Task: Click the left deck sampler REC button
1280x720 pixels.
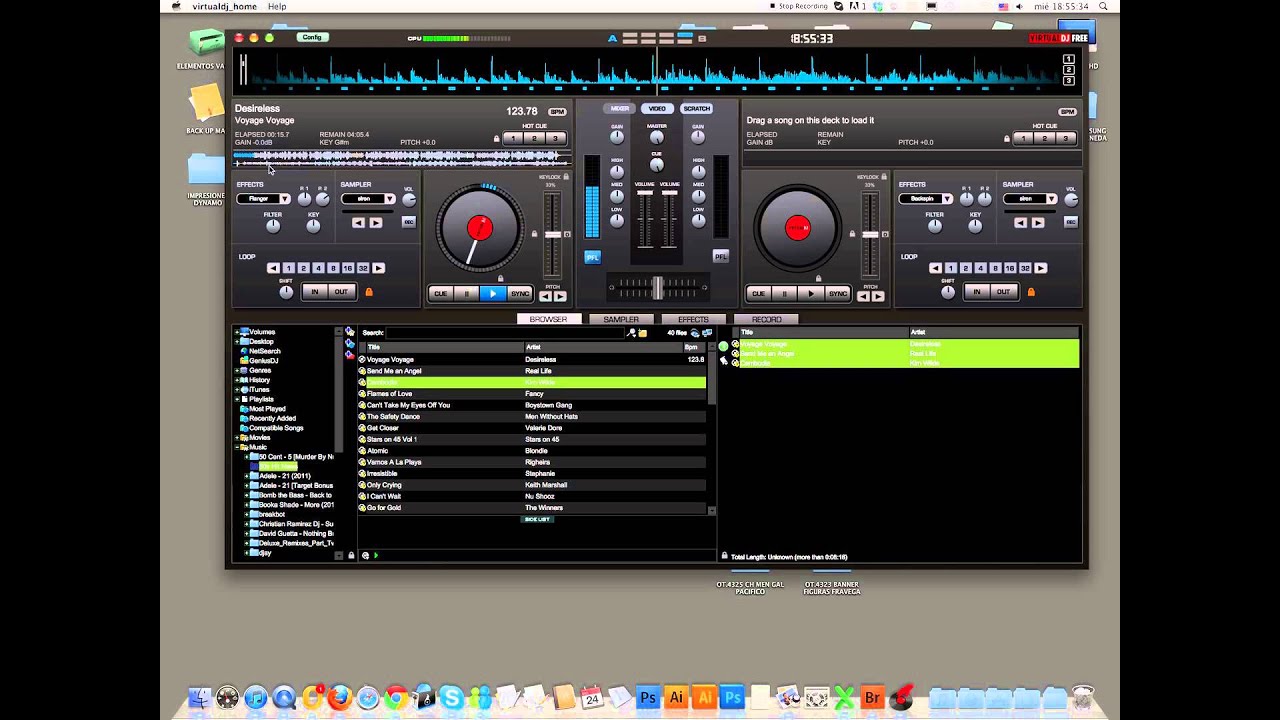Action: (409, 222)
